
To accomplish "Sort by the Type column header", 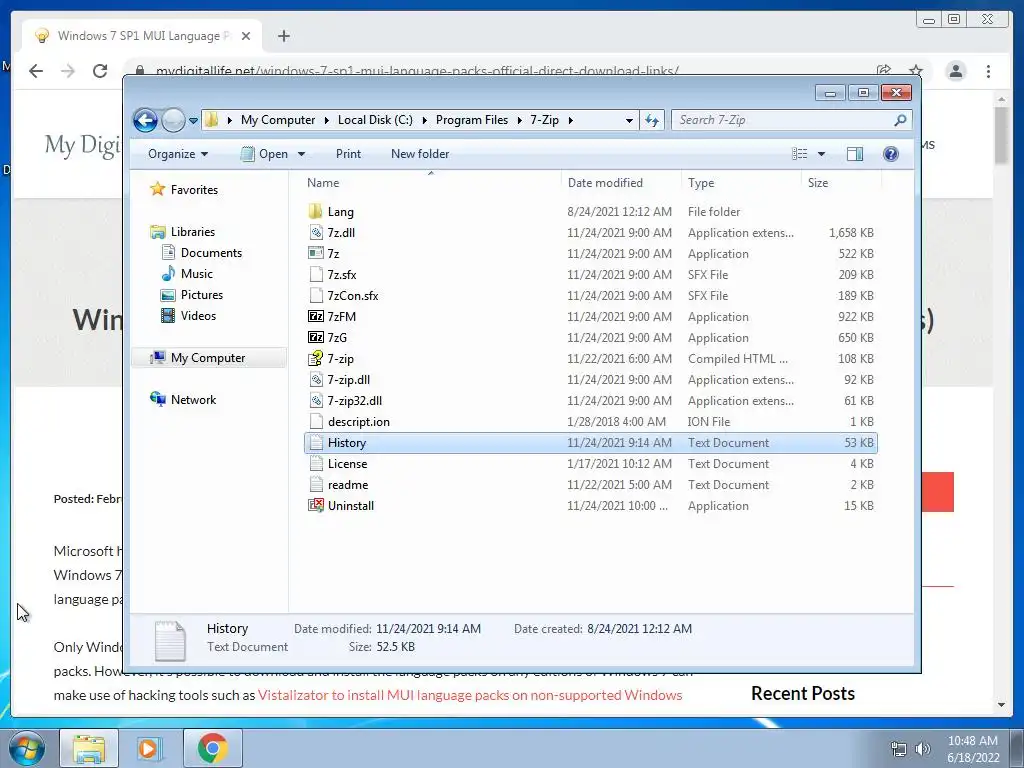I will tap(741, 183).
